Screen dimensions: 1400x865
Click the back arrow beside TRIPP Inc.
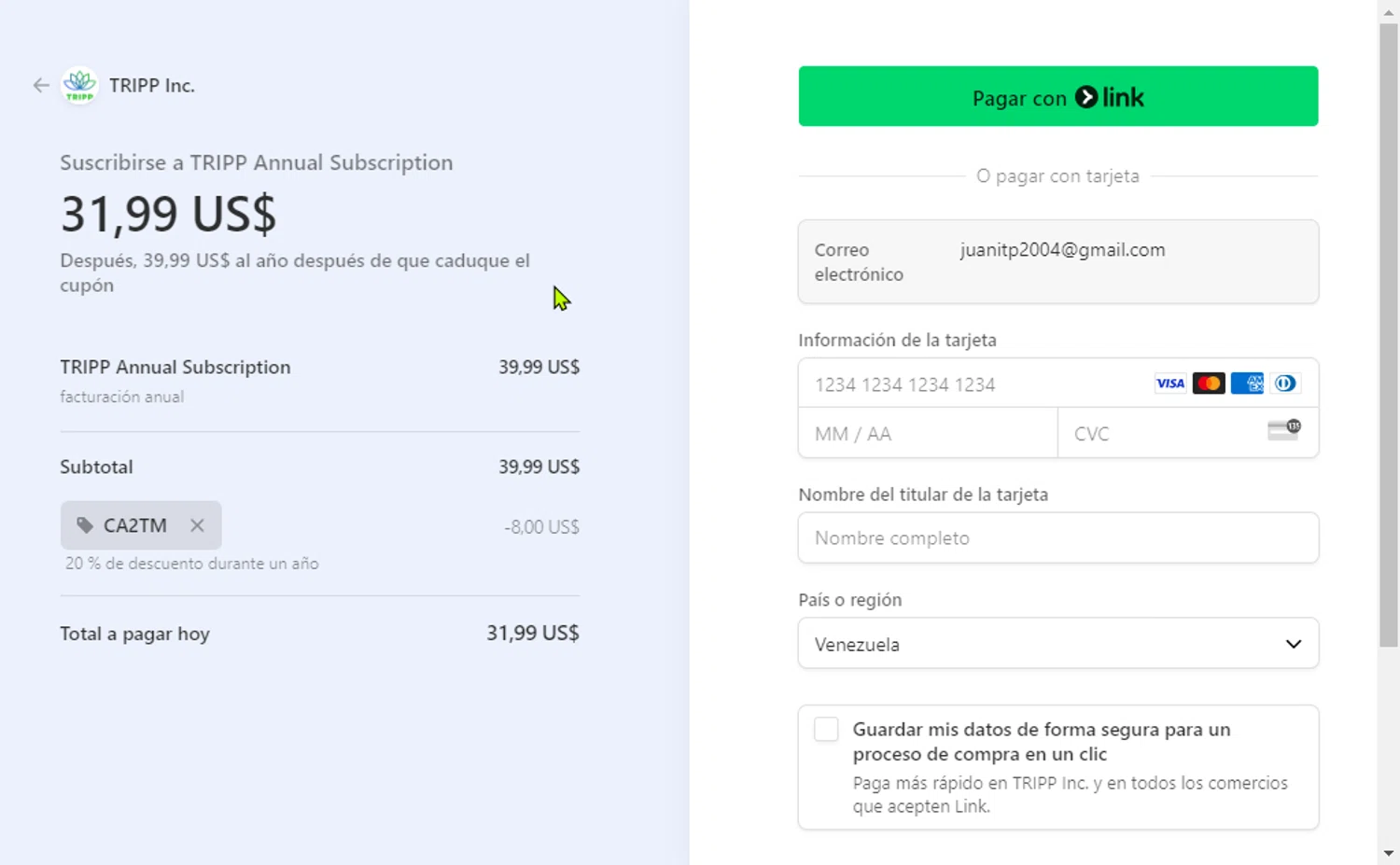coord(41,86)
